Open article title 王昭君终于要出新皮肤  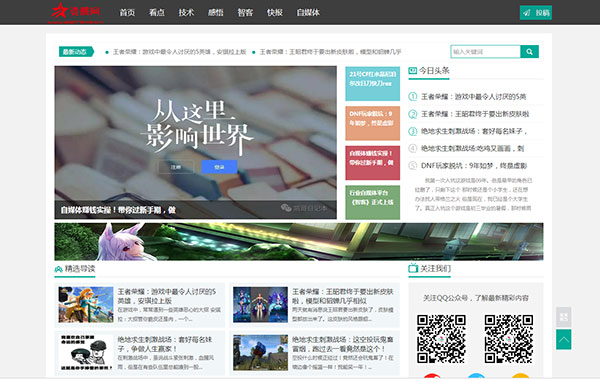point(342,296)
